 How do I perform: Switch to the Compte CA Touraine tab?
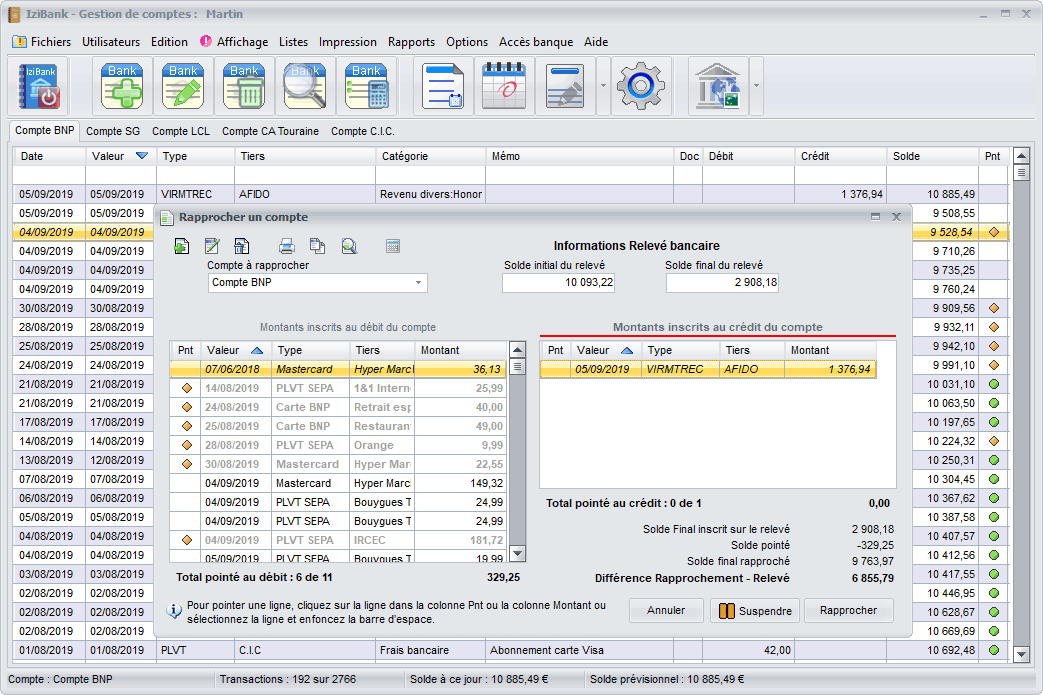(270, 131)
